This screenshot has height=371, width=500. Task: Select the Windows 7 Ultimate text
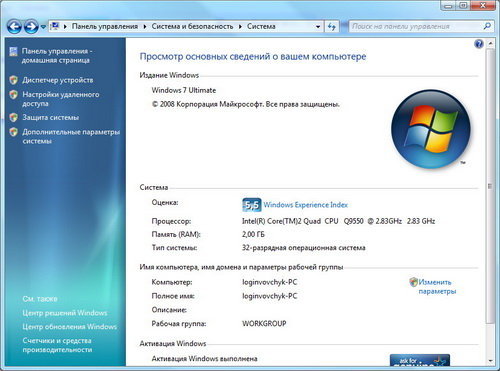[x=184, y=90]
